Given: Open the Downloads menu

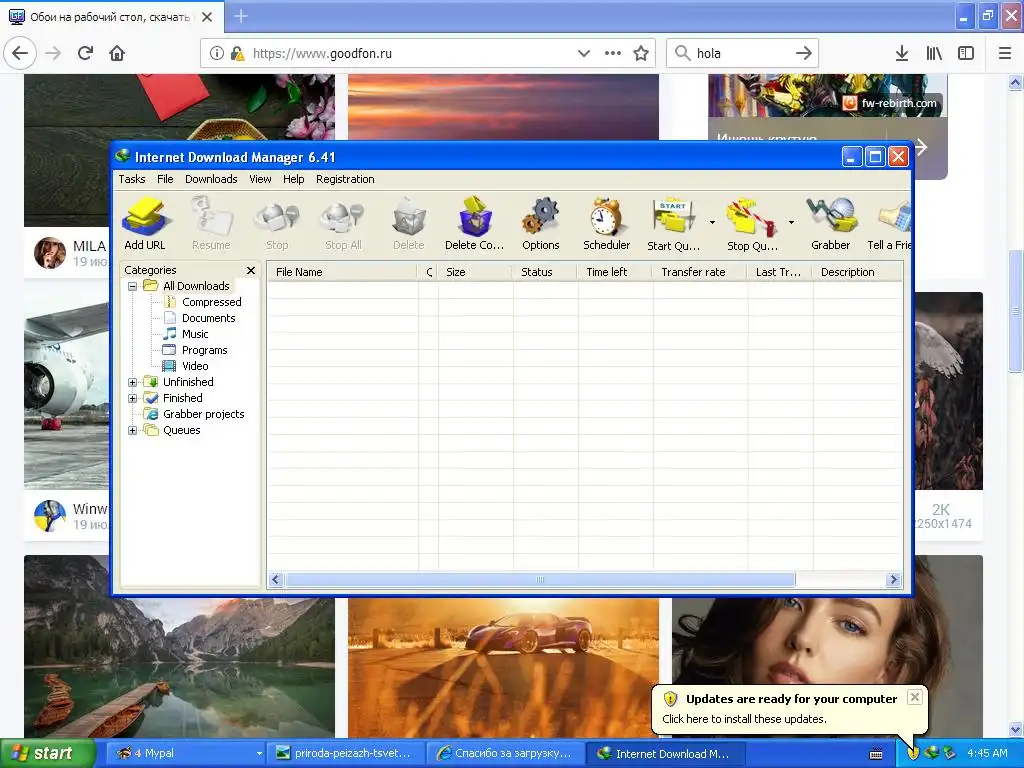Looking at the screenshot, I should pos(211,179).
